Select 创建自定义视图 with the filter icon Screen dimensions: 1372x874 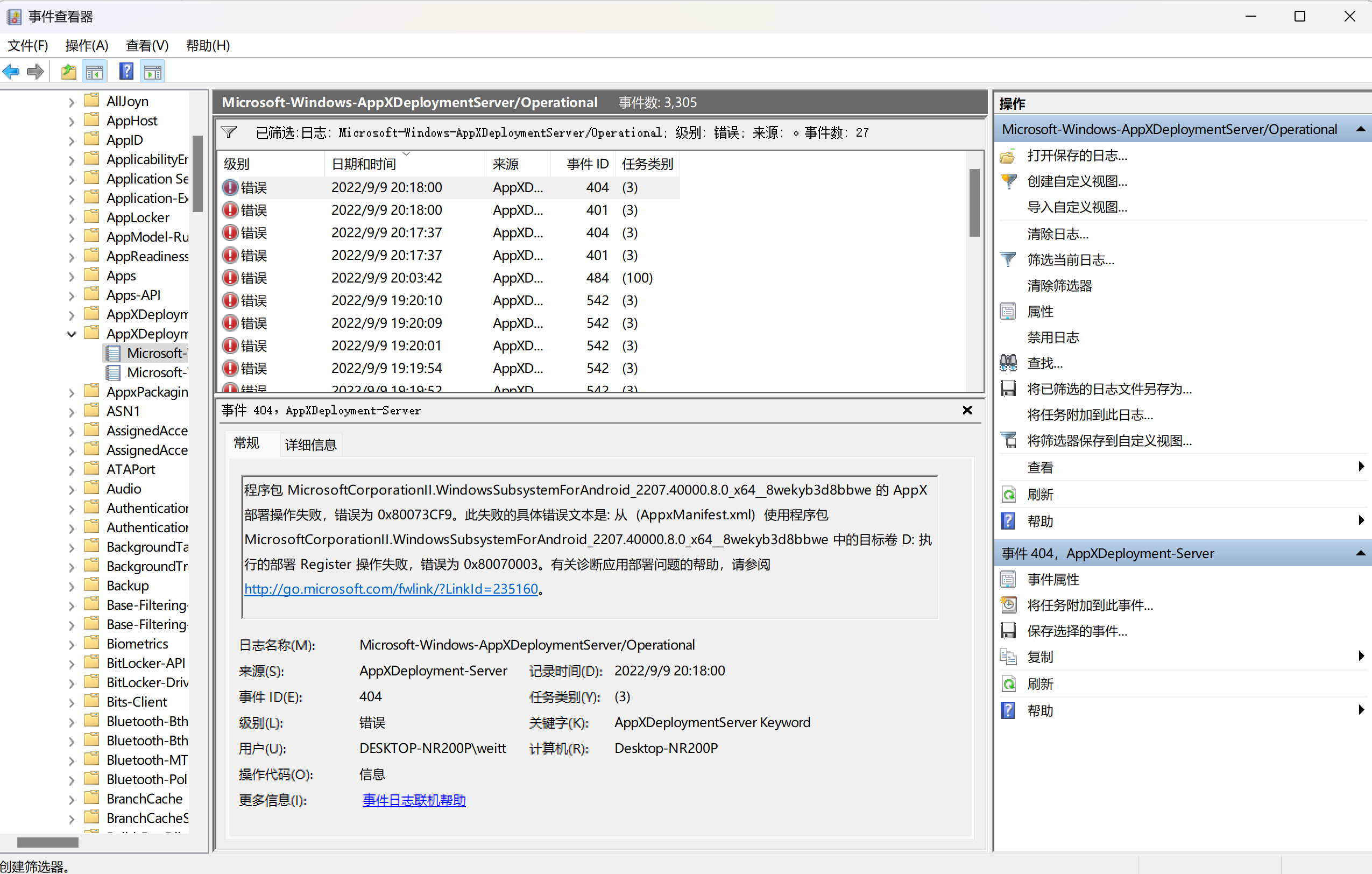point(1077,181)
